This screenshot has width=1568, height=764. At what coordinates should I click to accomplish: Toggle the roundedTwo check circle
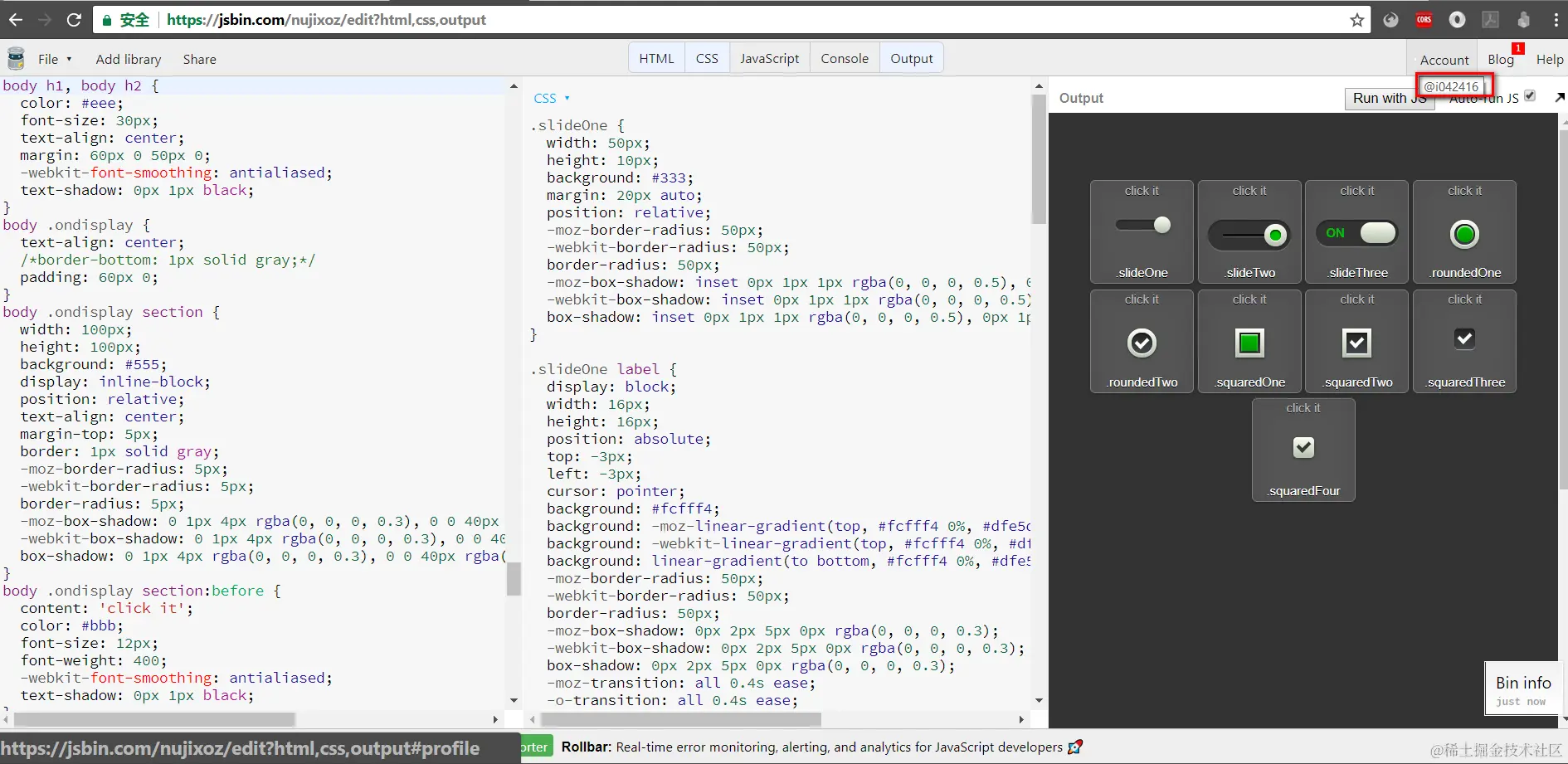click(x=1142, y=343)
